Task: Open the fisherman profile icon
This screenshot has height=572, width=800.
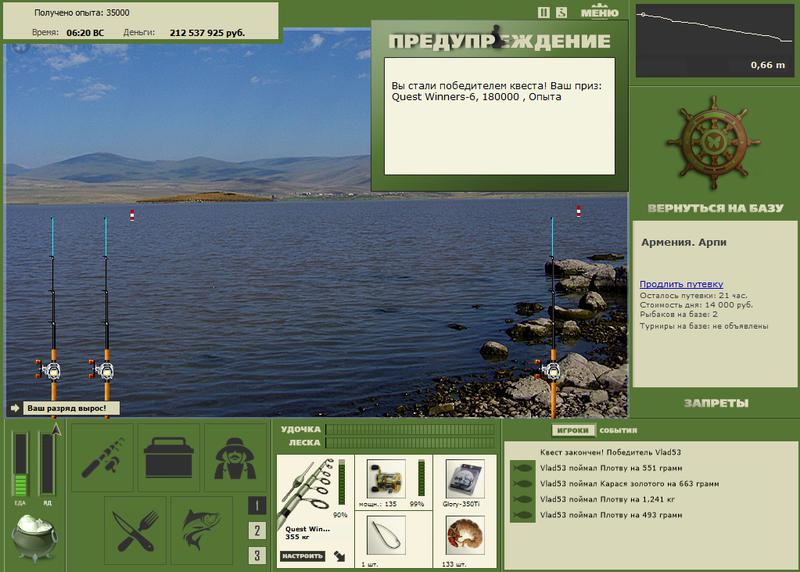Action: (235, 457)
